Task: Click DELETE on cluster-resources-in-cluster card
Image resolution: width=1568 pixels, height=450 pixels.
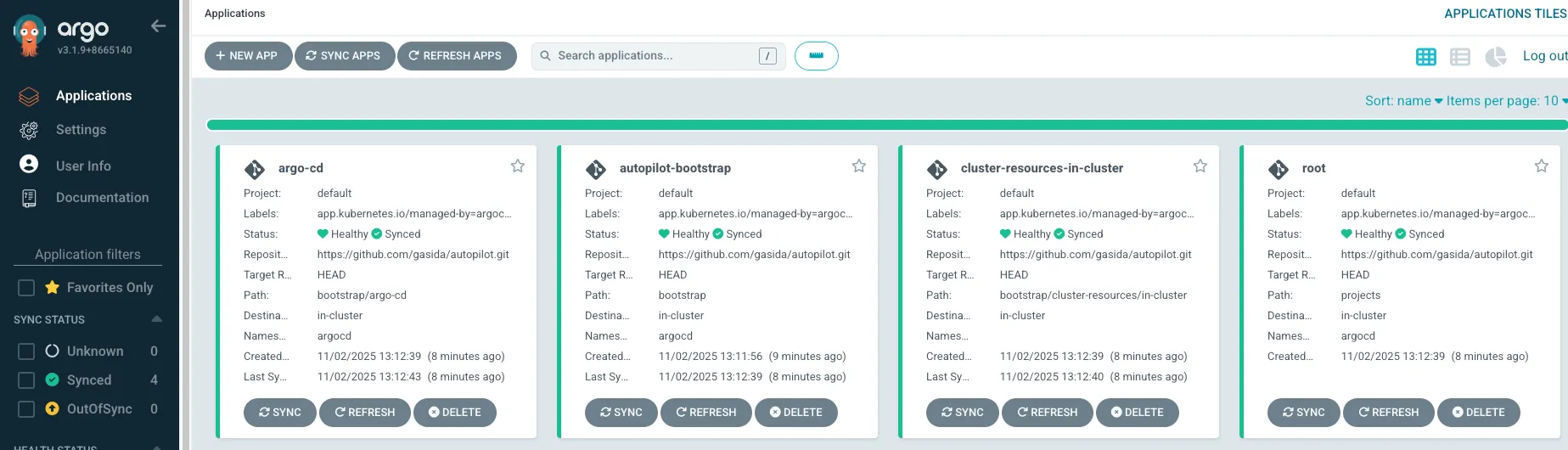Action: pos(1138,413)
